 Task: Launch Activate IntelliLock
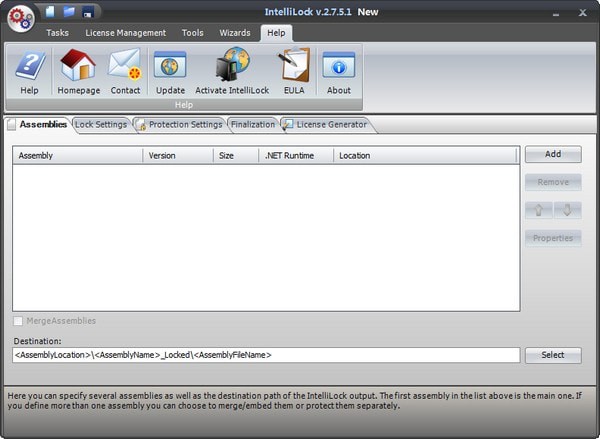[232, 72]
